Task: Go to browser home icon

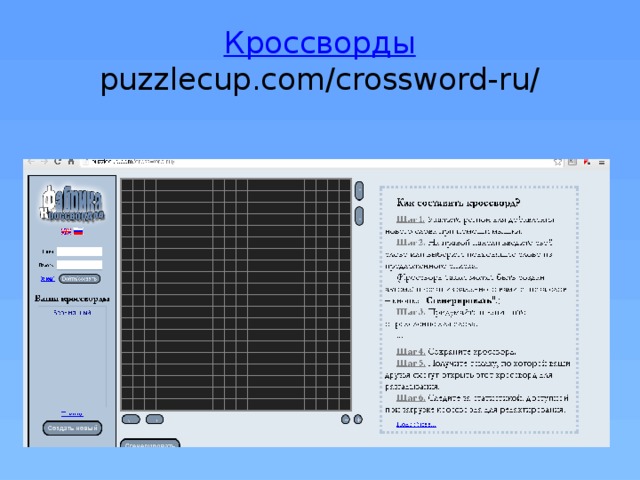Action: point(71,162)
